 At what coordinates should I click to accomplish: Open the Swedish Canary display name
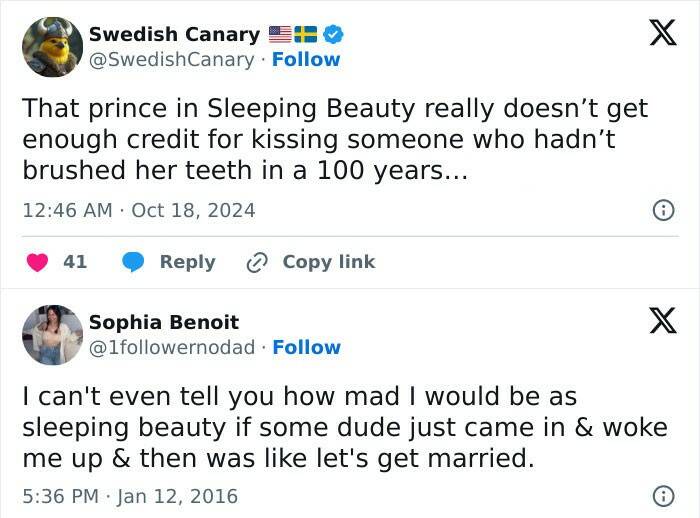174,34
